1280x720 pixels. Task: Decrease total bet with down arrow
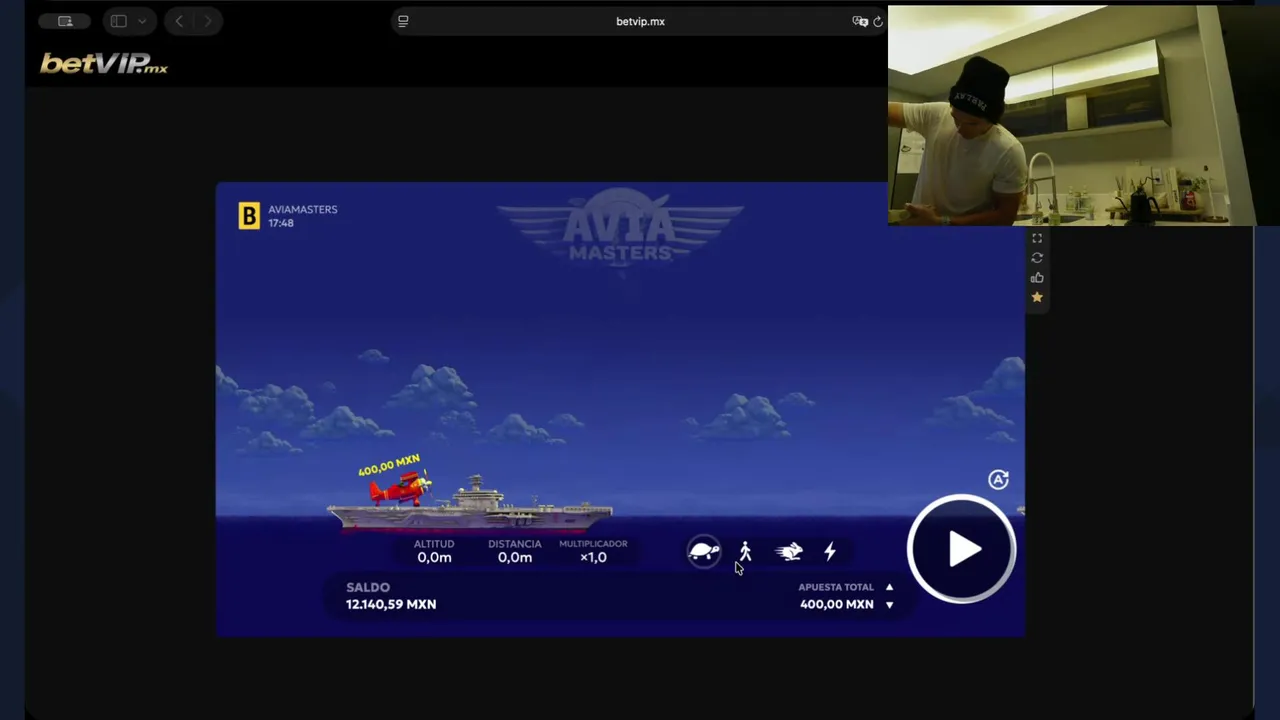pos(889,605)
